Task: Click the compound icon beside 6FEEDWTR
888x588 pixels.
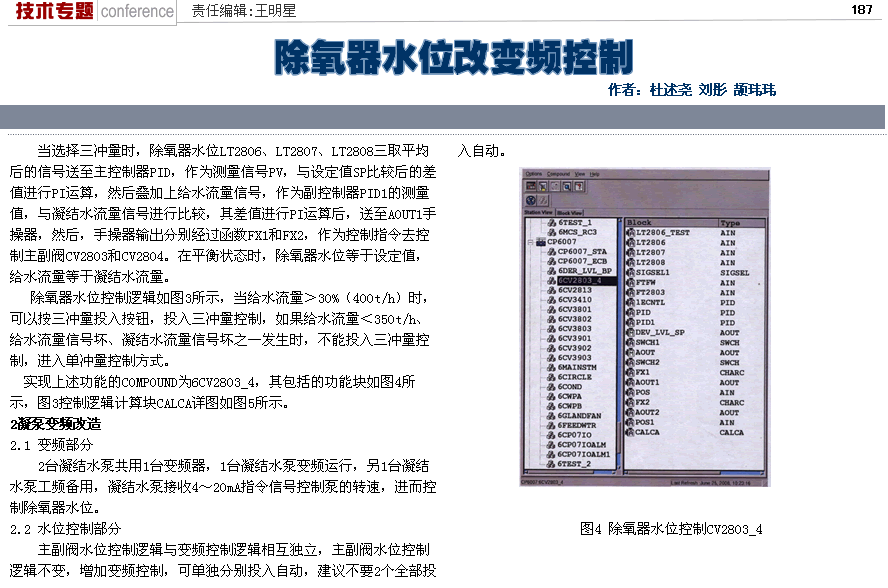Action: pos(551,425)
